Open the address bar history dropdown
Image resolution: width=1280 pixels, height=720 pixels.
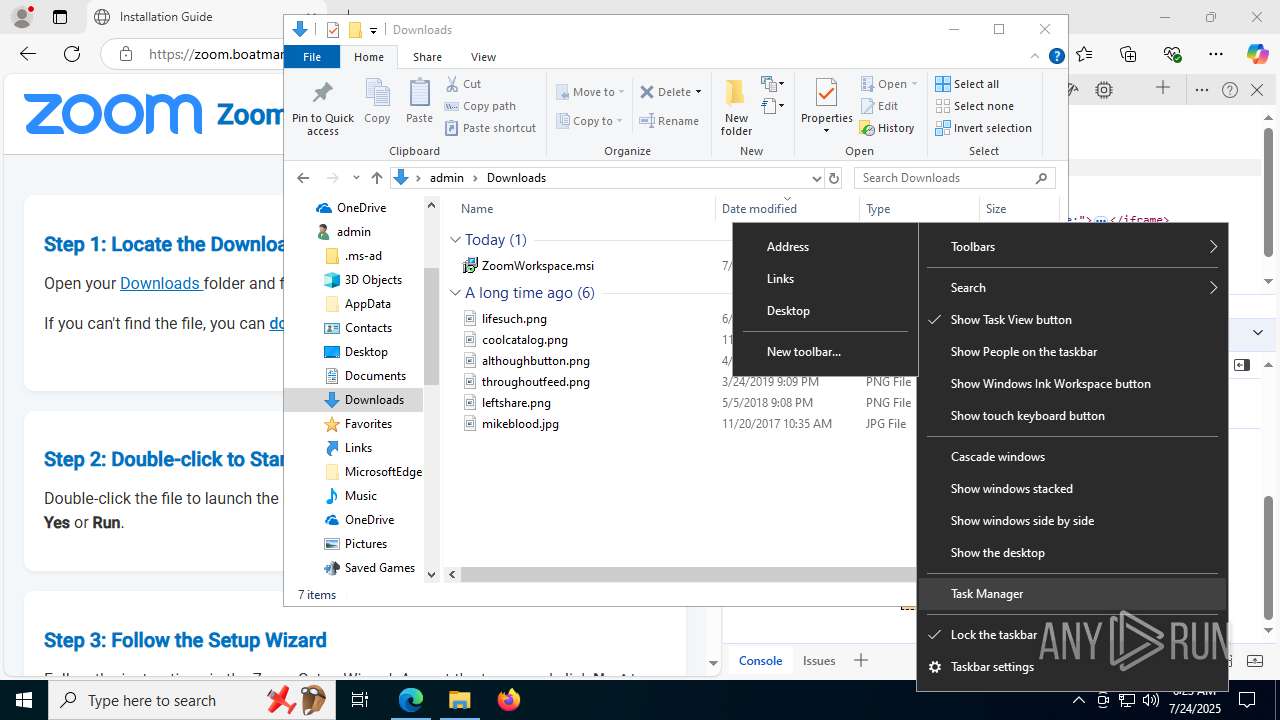(816, 178)
